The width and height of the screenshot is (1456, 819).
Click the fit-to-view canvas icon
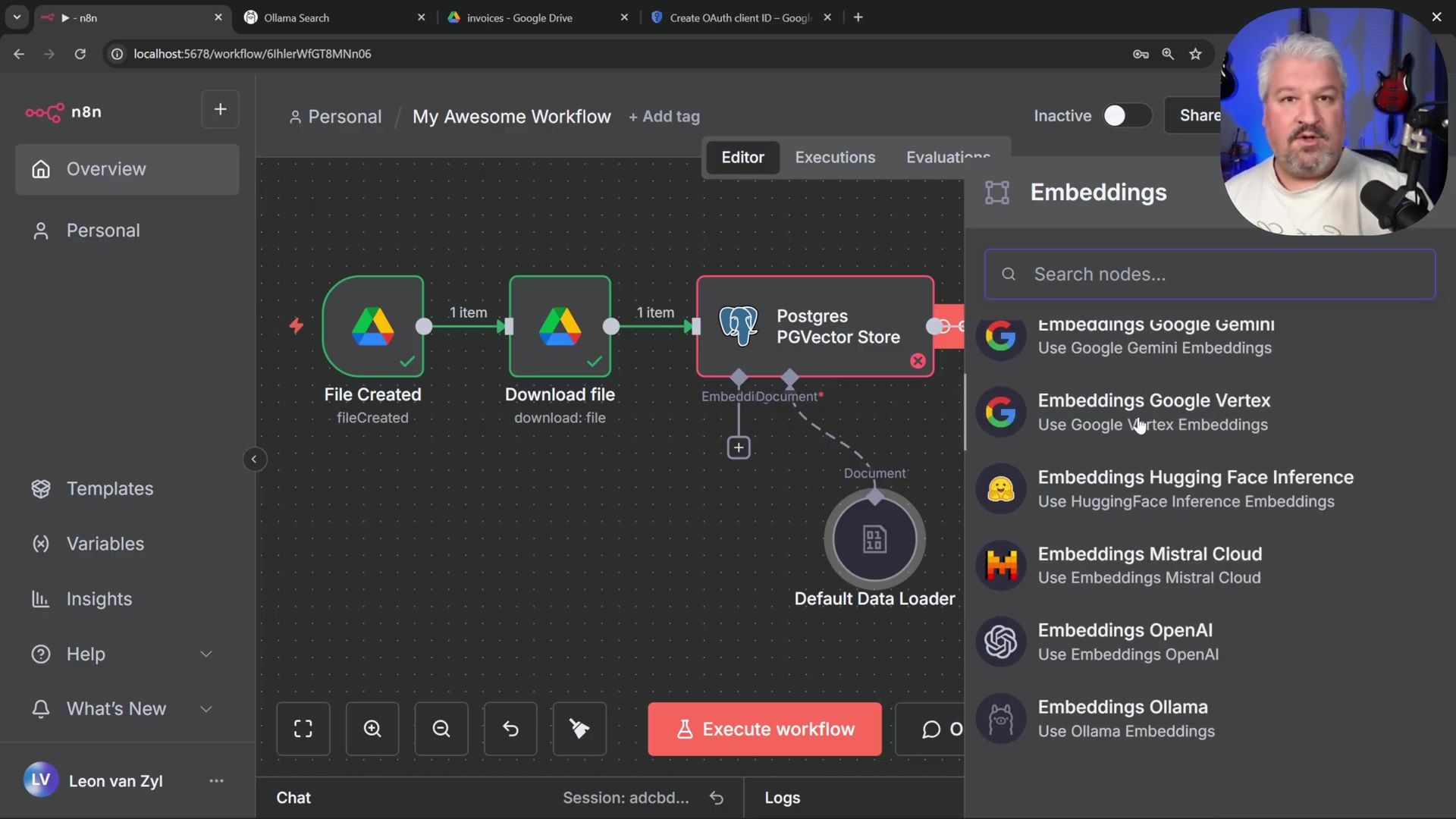[x=303, y=729]
